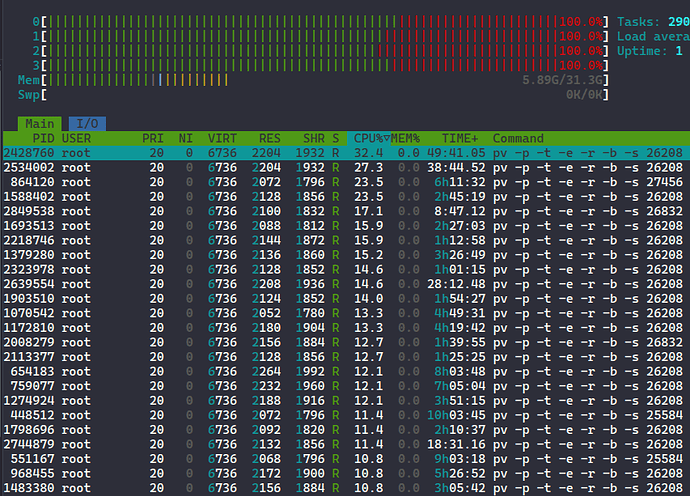Select process row PID 551167
This screenshot has width=690, height=496.
coord(346,458)
